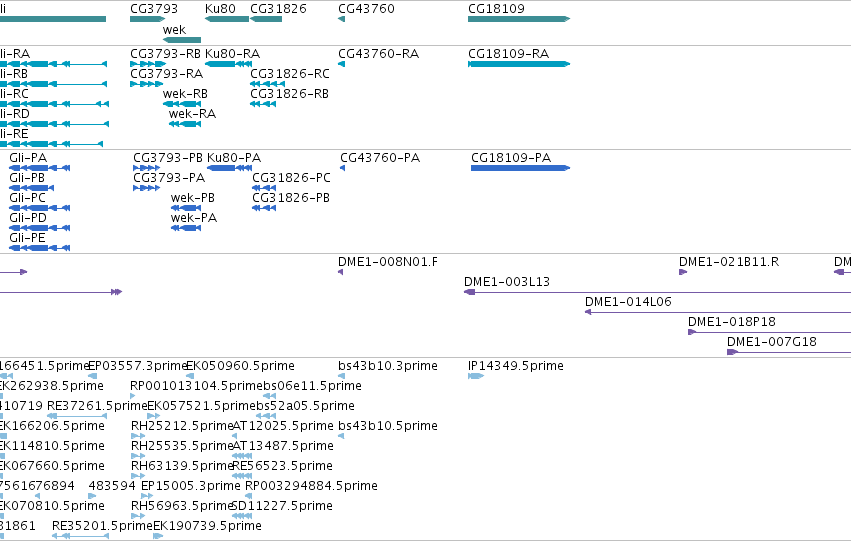Select the RE56523.5prime EST
The height and width of the screenshot is (541, 851).
pyautogui.click(x=242, y=476)
